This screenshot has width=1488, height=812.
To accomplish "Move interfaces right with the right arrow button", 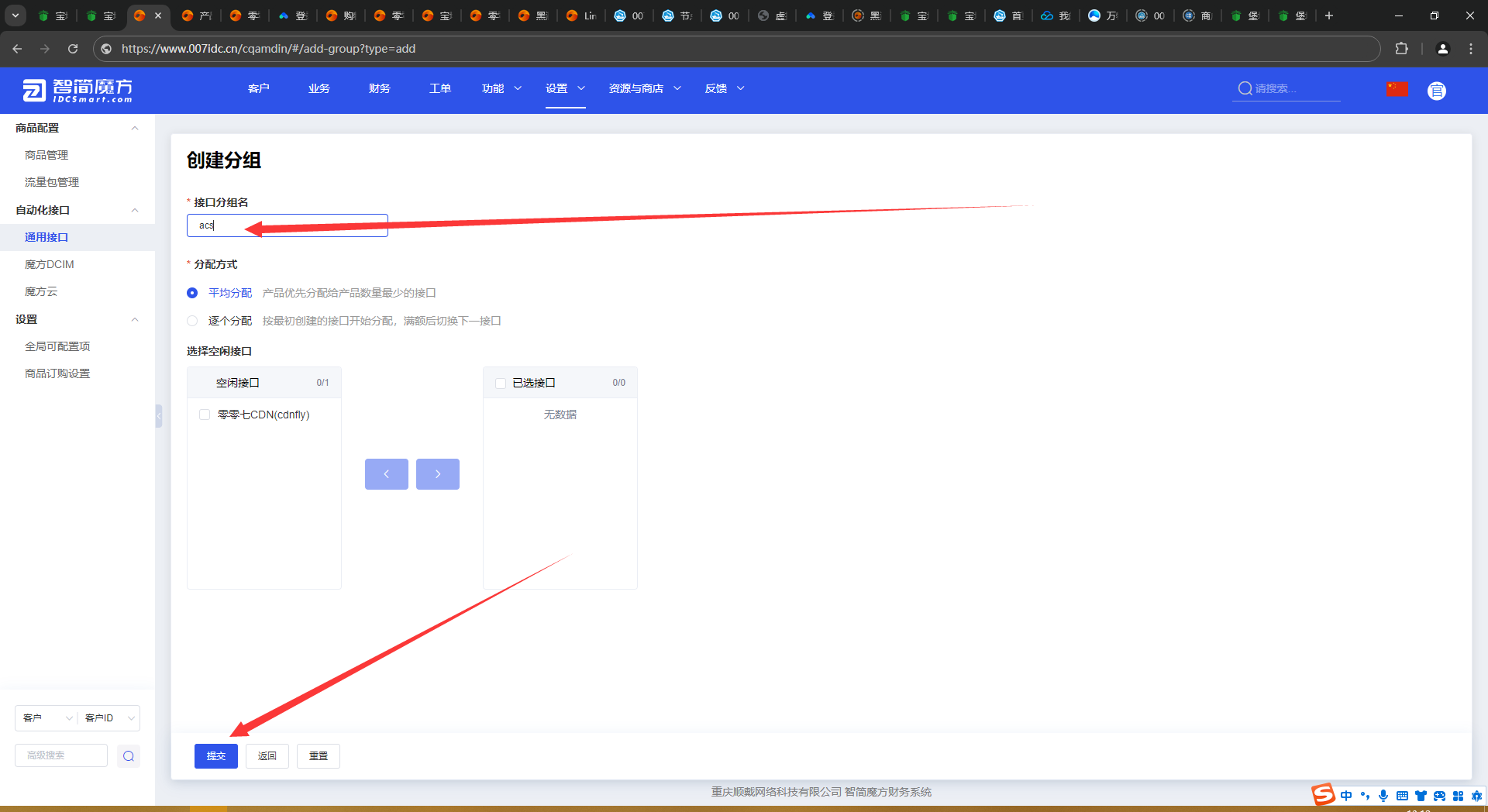I will pyautogui.click(x=438, y=474).
